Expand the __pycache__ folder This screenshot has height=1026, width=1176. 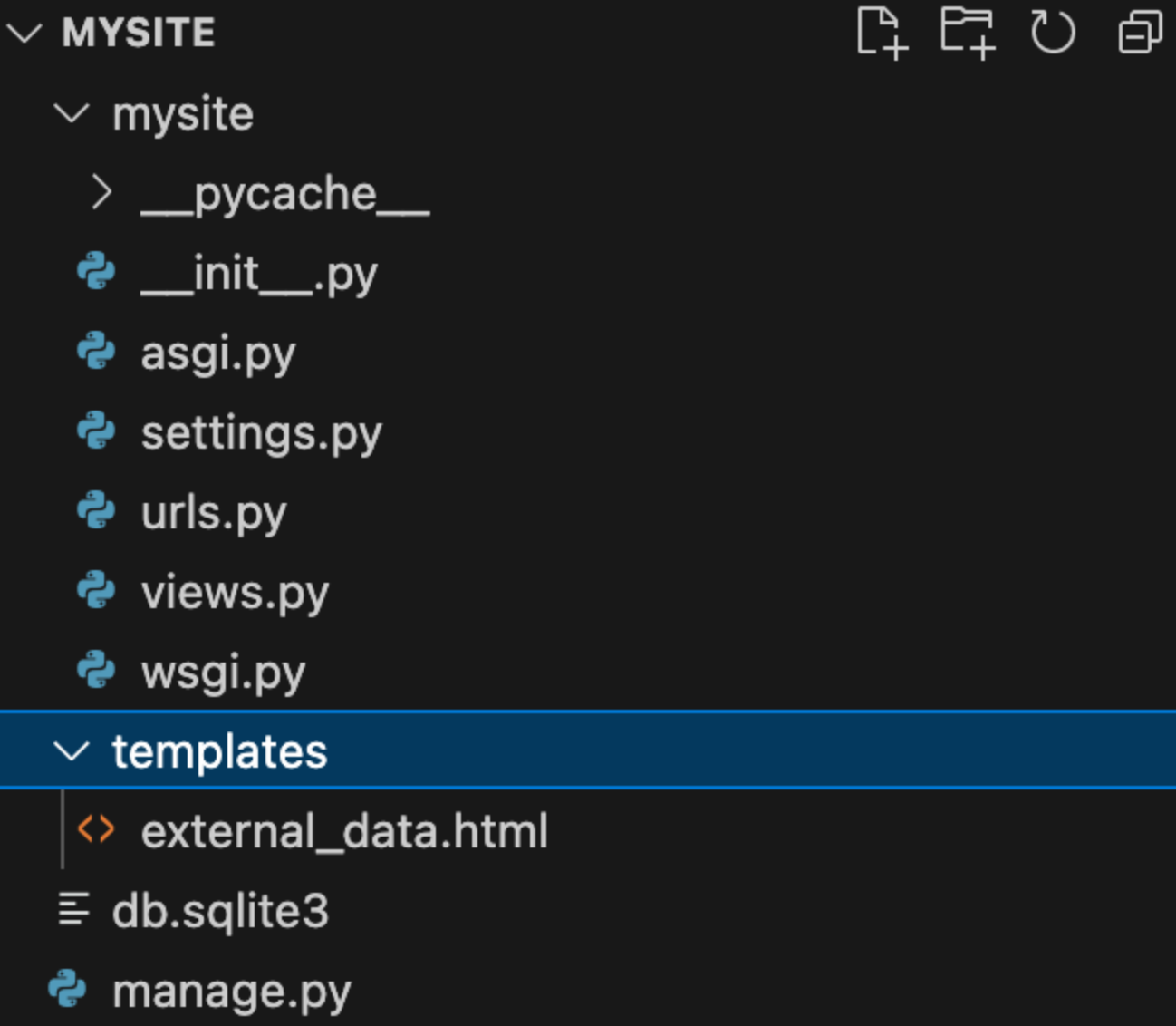101,193
